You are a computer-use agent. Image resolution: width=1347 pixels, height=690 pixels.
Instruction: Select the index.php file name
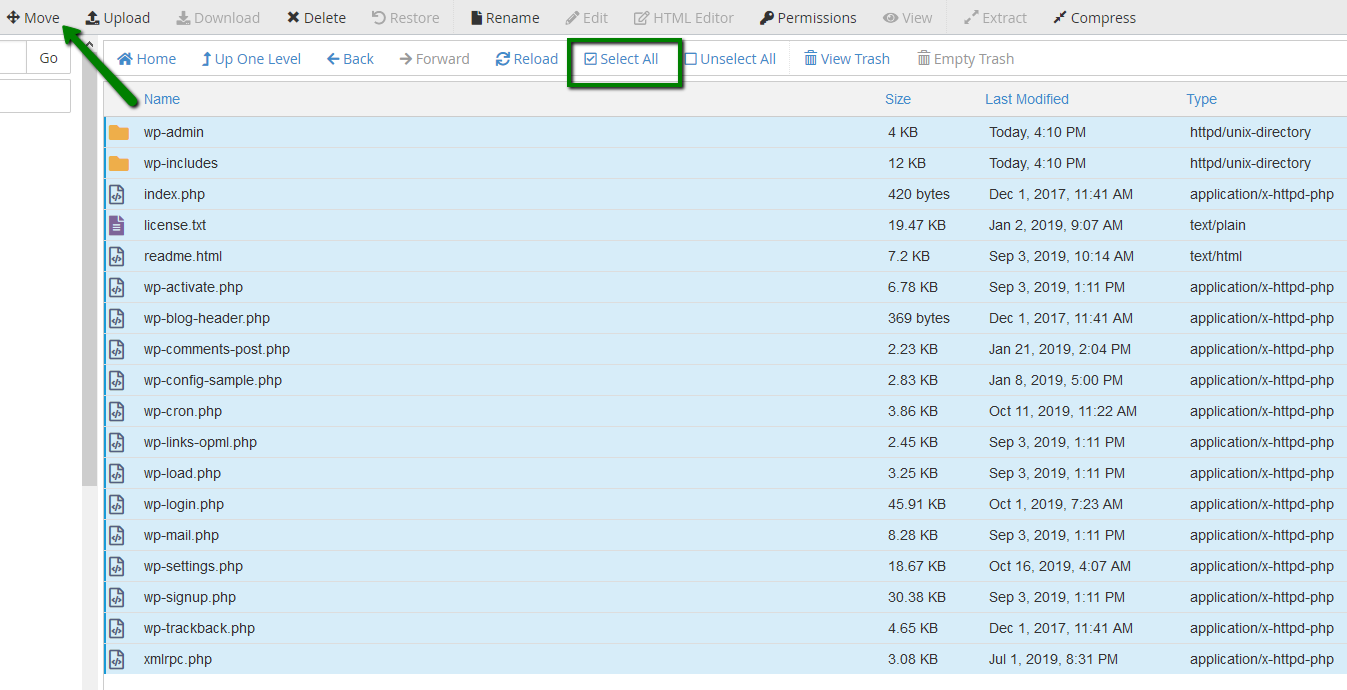(174, 194)
